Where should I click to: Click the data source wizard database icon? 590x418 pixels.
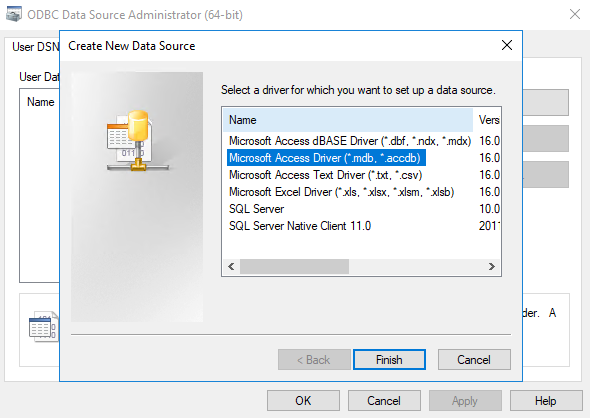(x=137, y=140)
